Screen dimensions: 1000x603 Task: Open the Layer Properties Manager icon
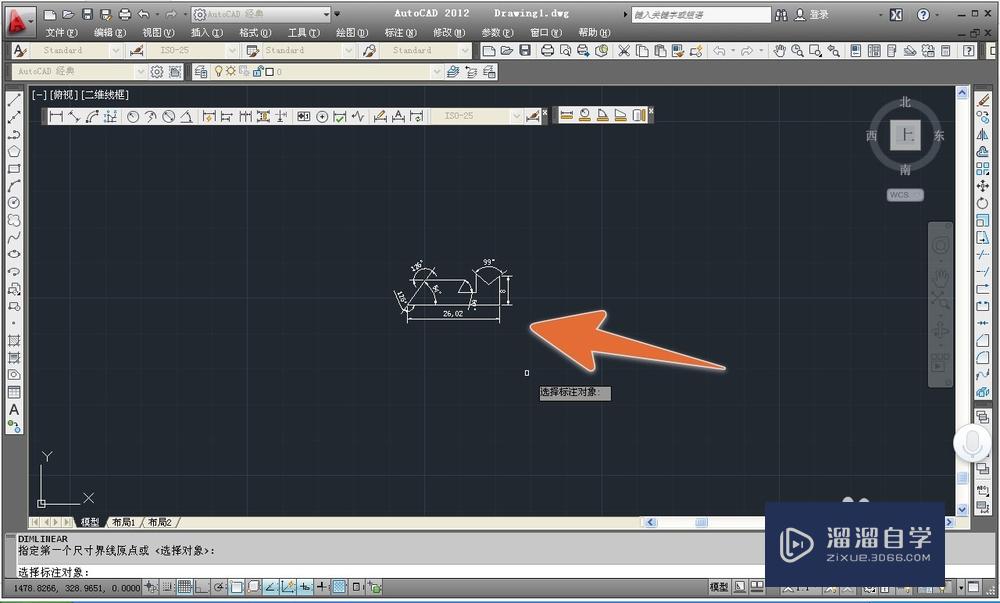click(201, 71)
